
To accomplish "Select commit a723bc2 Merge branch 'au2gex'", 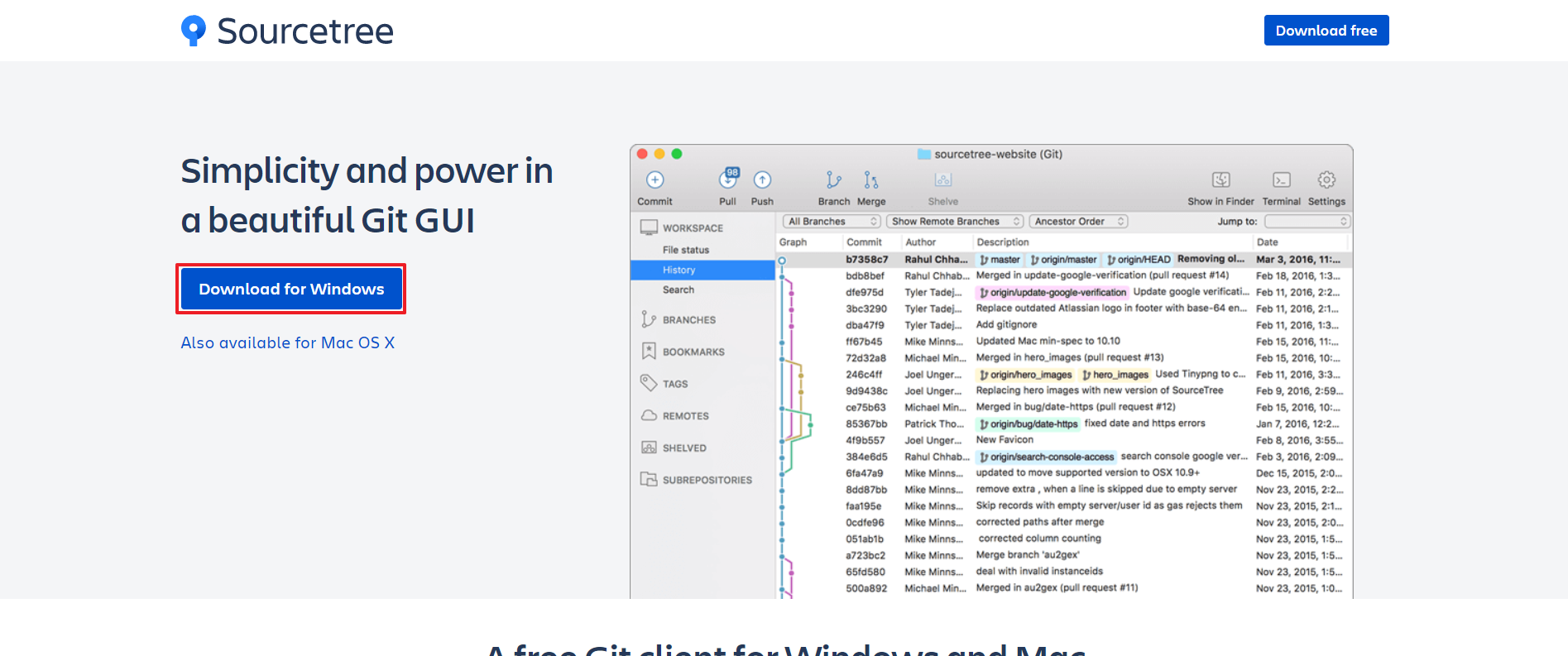I will 1062,555.
